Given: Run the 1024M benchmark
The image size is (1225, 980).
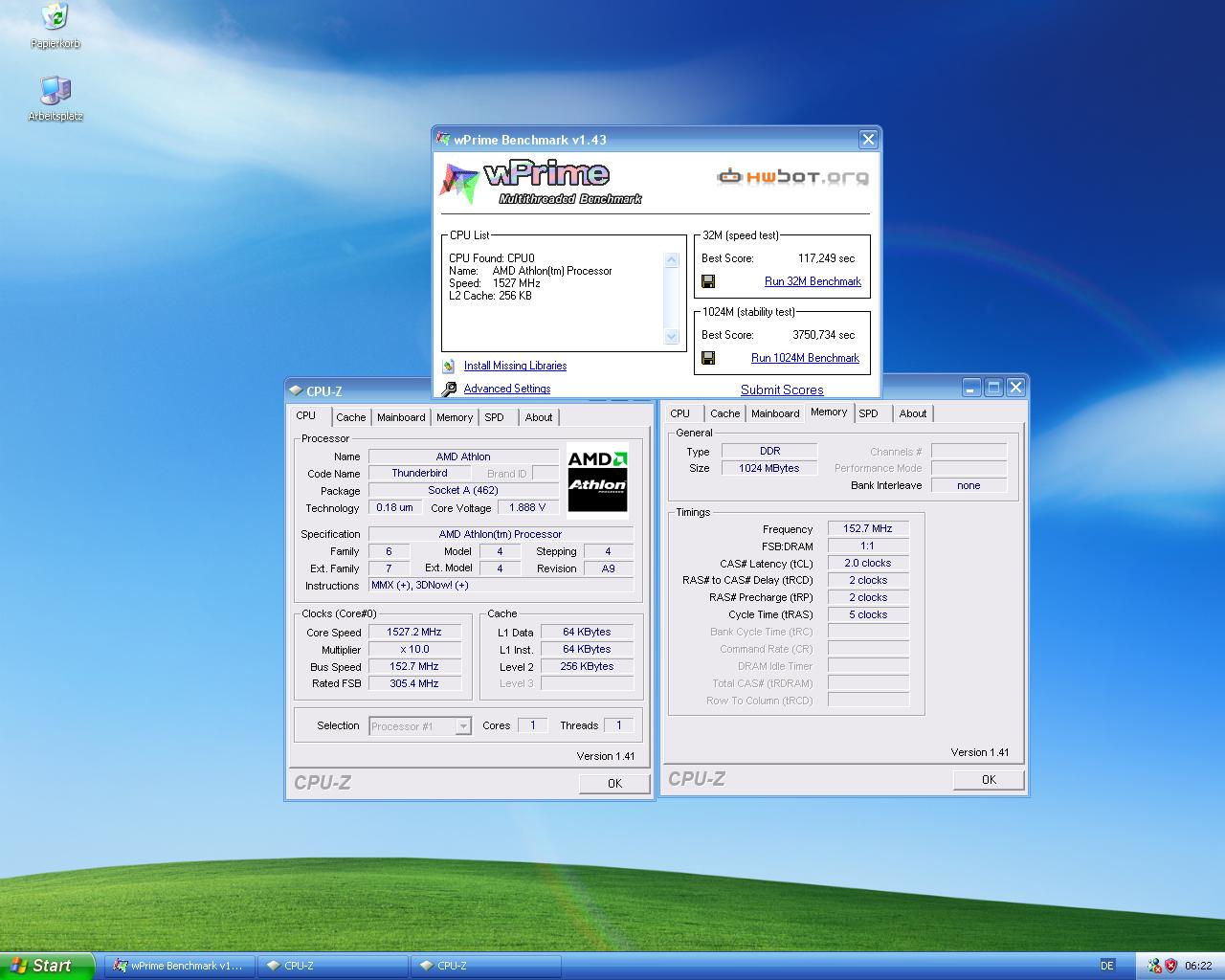Looking at the screenshot, I should point(805,358).
